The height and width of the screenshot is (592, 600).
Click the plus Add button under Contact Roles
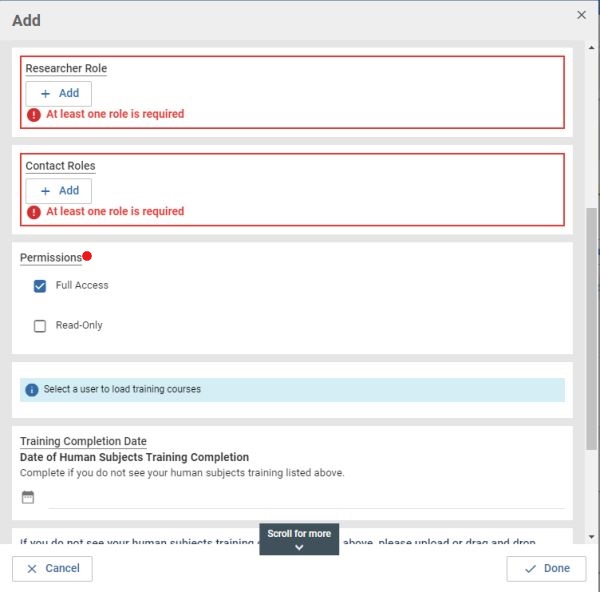[58, 191]
